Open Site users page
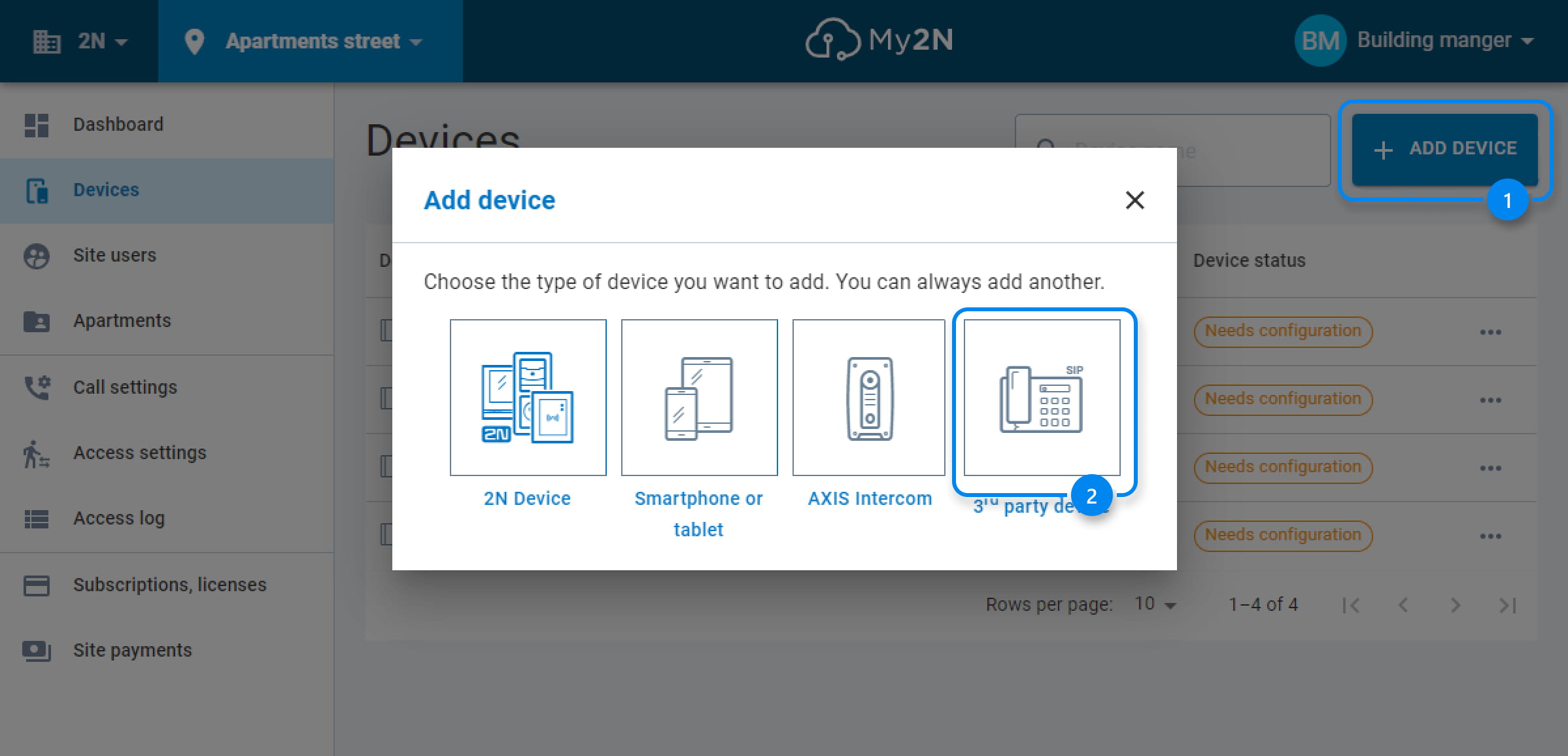1568x756 pixels. [x=167, y=256]
